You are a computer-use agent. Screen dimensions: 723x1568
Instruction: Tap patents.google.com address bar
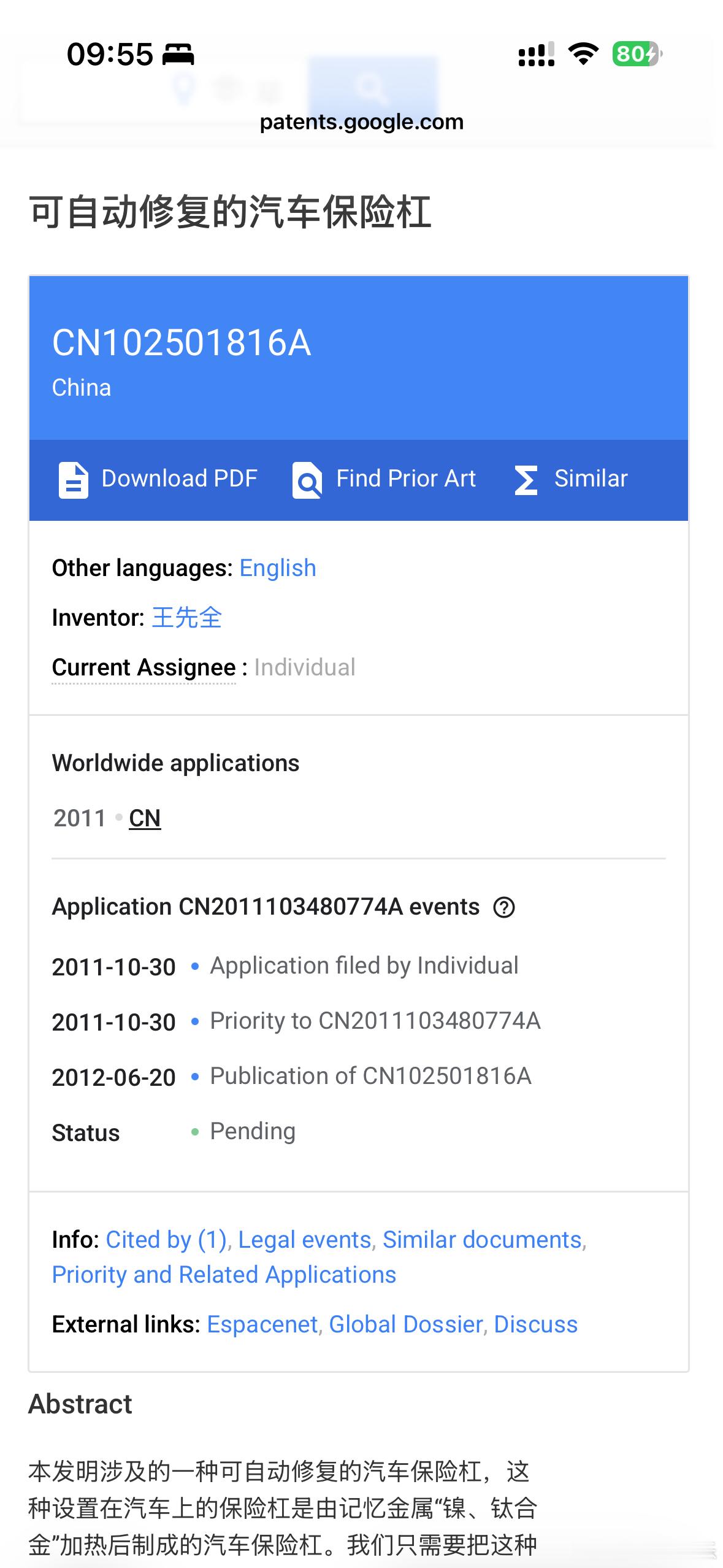click(362, 121)
